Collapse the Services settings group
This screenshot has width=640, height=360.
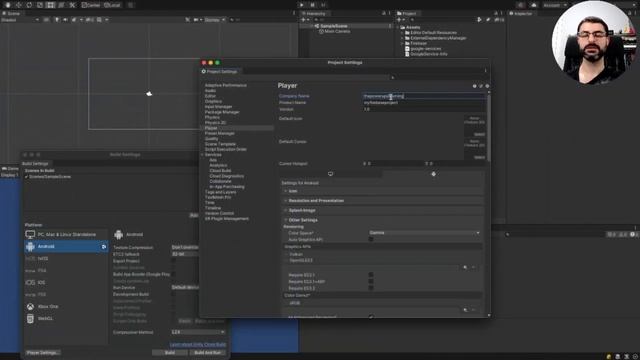(x=202, y=155)
